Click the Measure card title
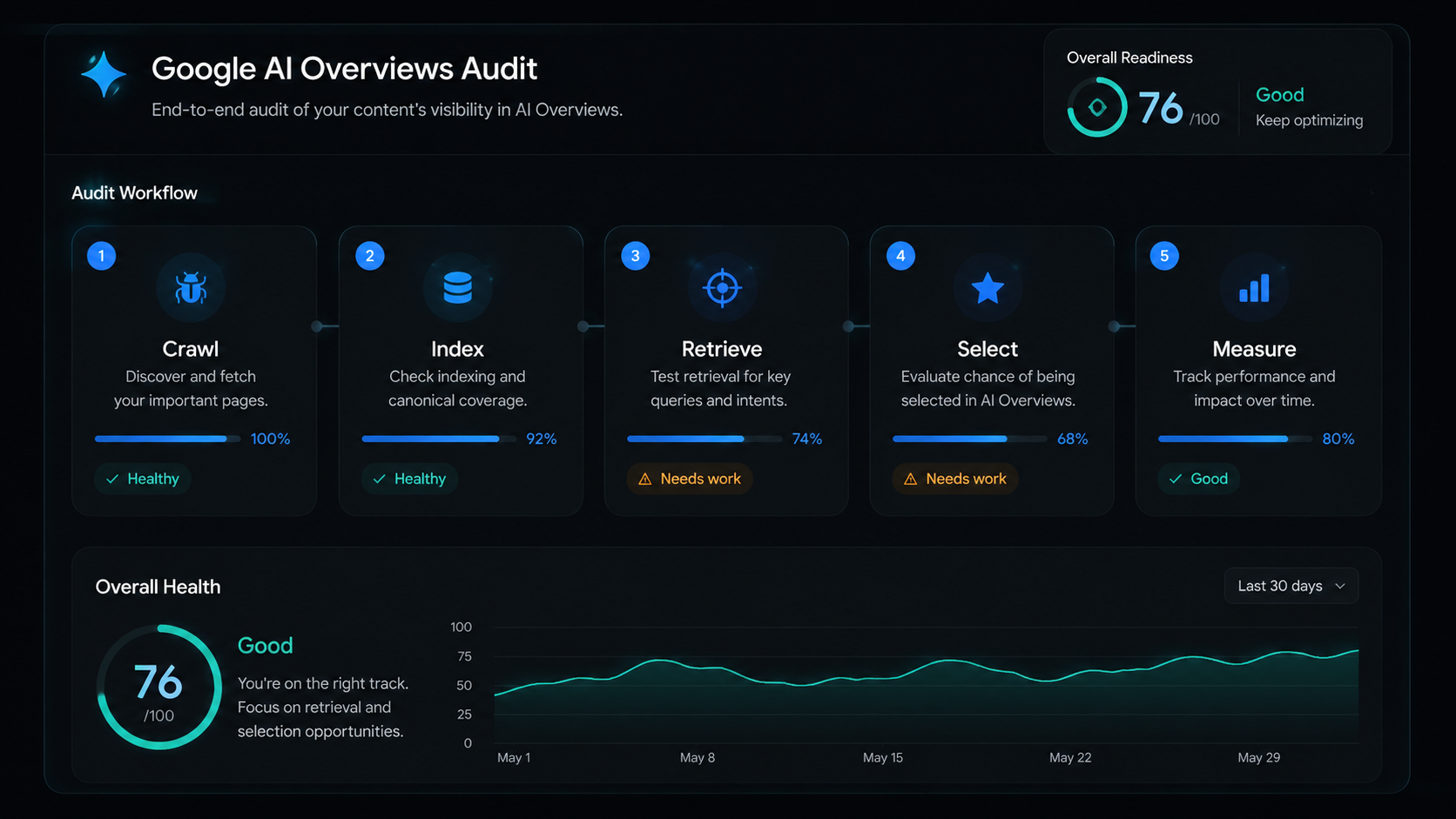The height and width of the screenshot is (819, 1456). tap(1254, 349)
